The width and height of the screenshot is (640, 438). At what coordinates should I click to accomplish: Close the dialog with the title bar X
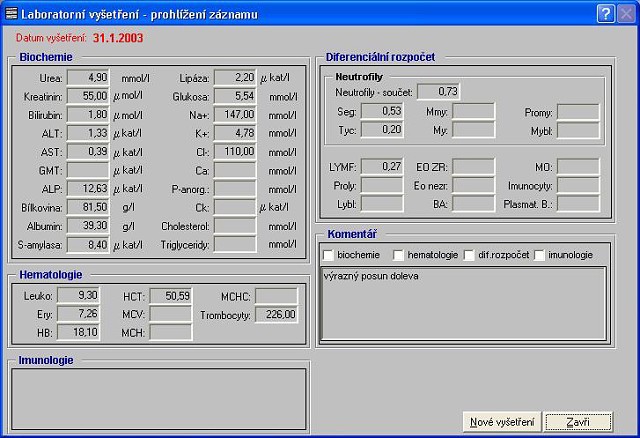[x=626, y=14]
